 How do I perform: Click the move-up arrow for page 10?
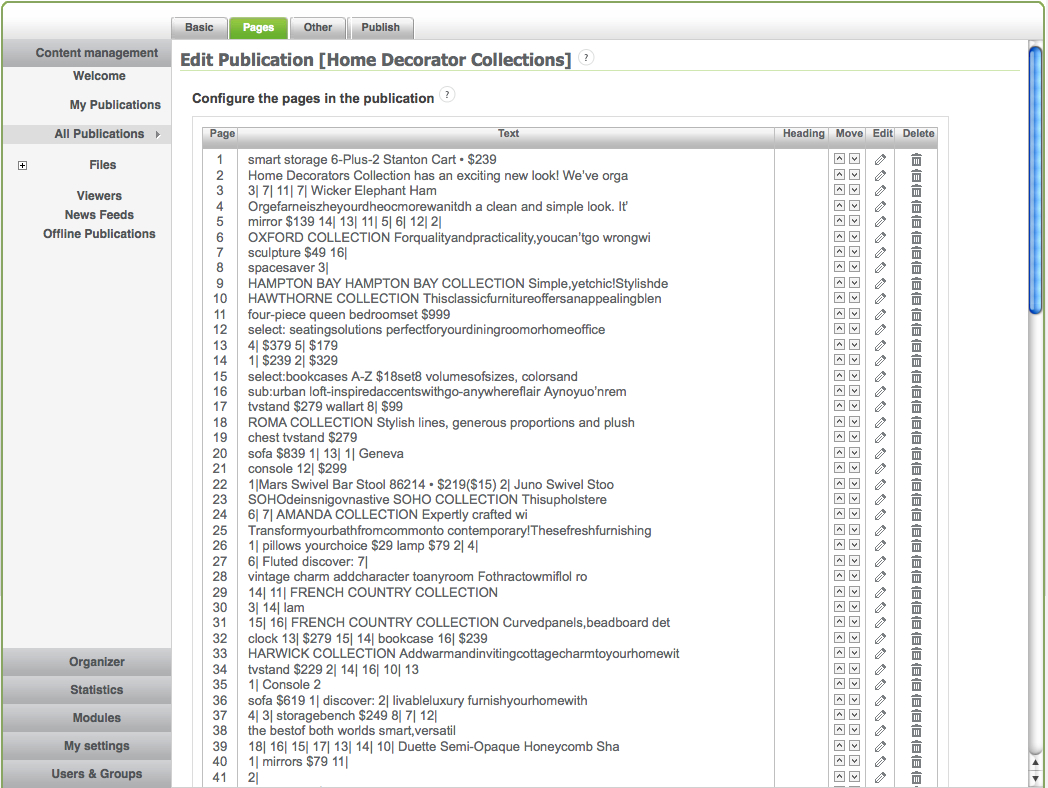[x=840, y=299]
